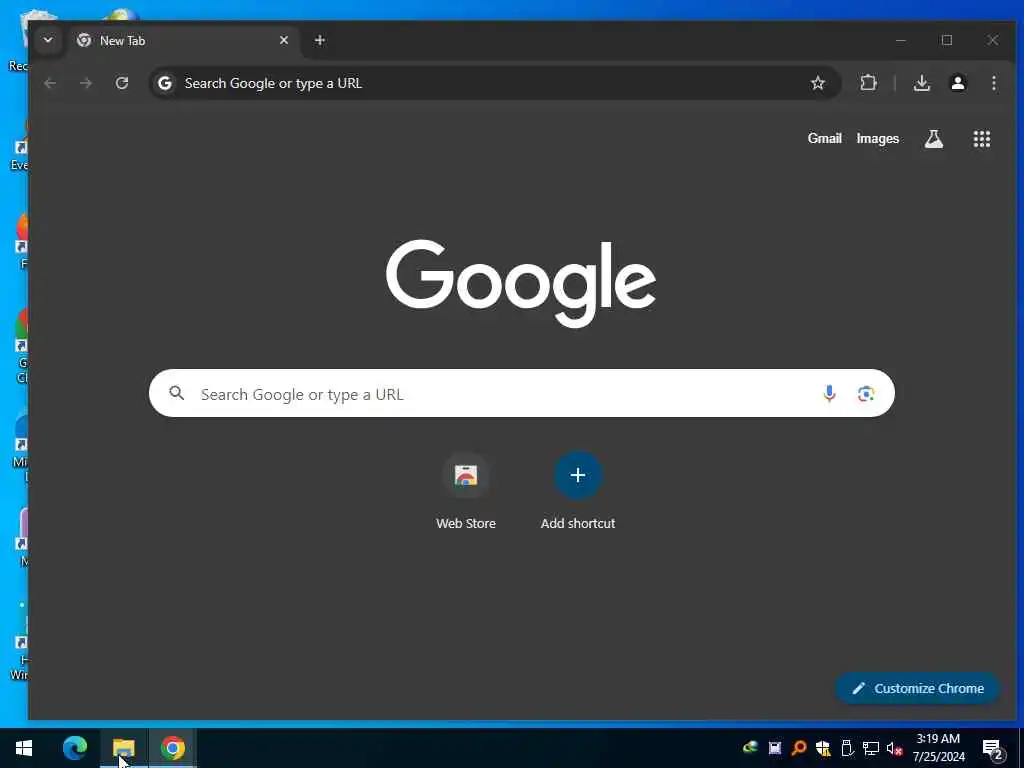This screenshot has width=1024, height=768.
Task: Open the Downloads icon in toolbar
Action: 921,83
